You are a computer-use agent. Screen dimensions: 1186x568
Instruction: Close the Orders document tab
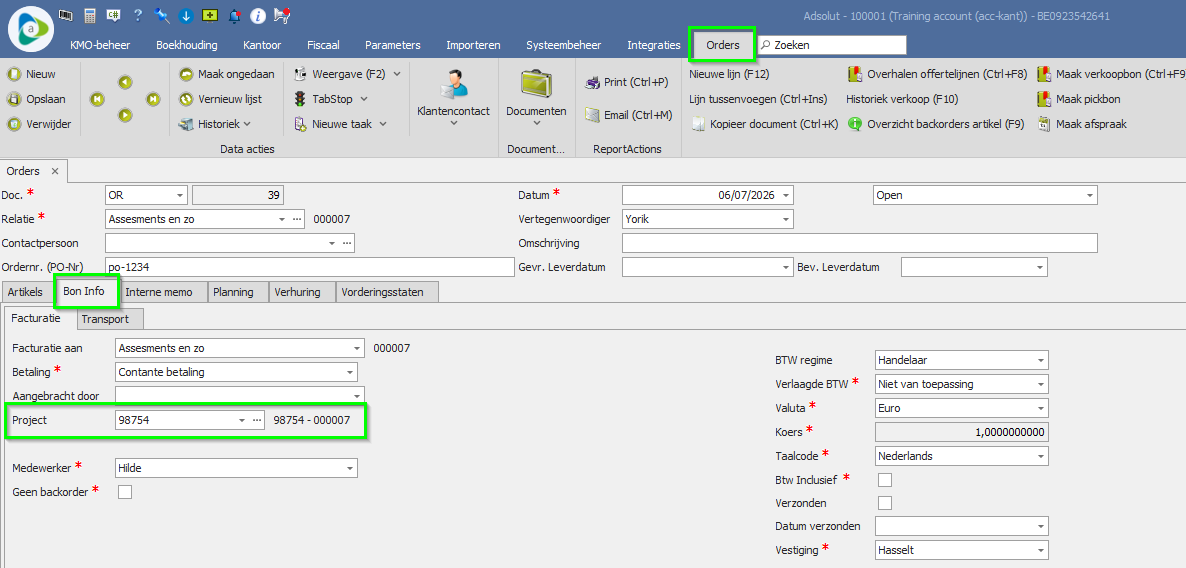pyautogui.click(x=54, y=171)
